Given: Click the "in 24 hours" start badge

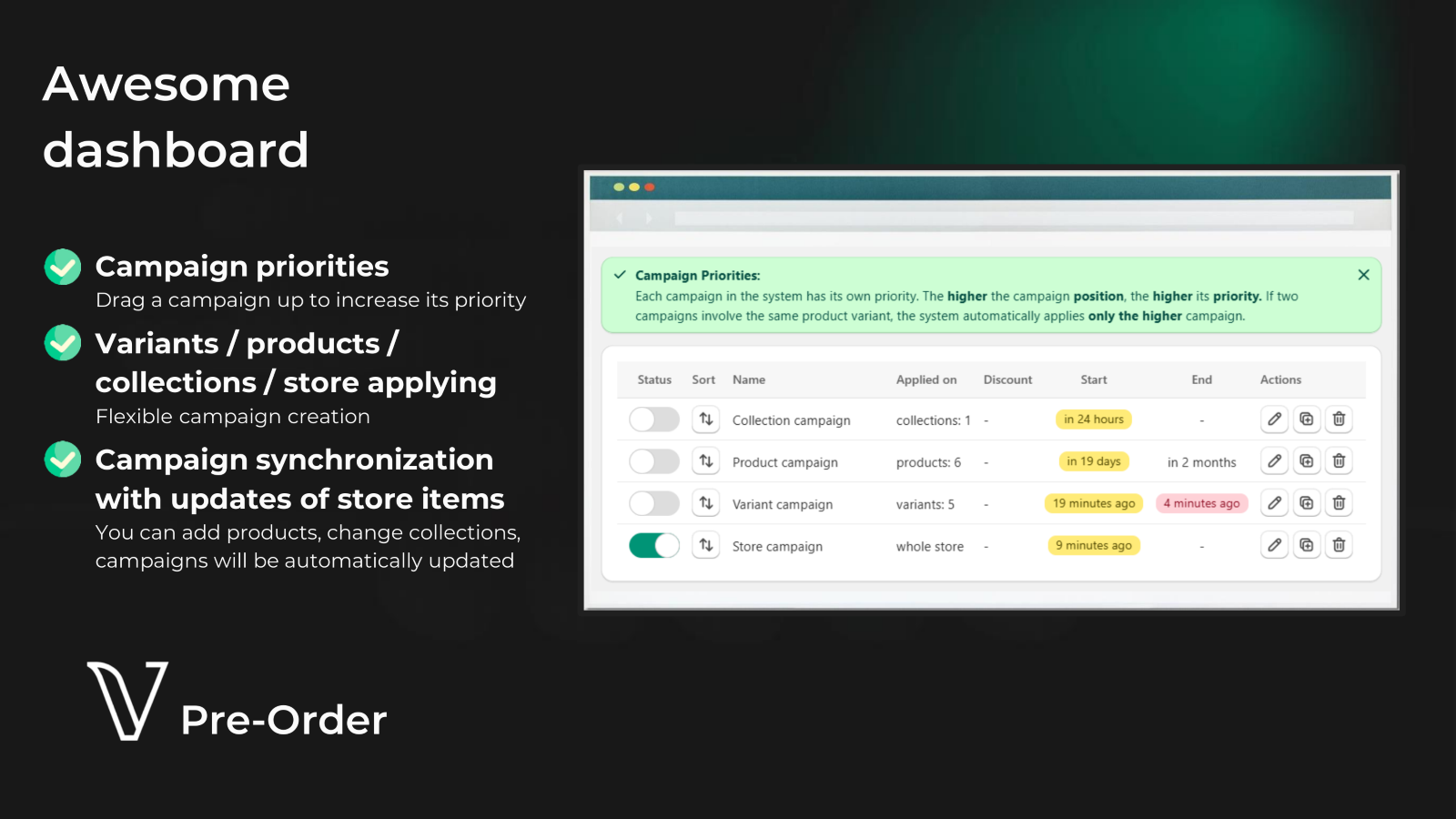Looking at the screenshot, I should (x=1093, y=420).
